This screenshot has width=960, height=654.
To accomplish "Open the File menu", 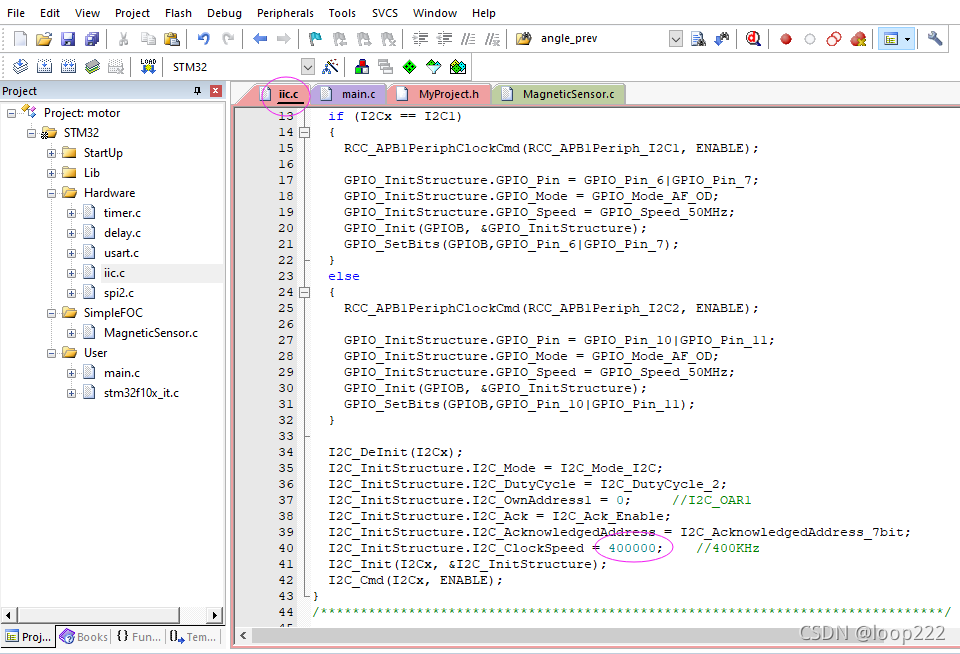I will (16, 13).
